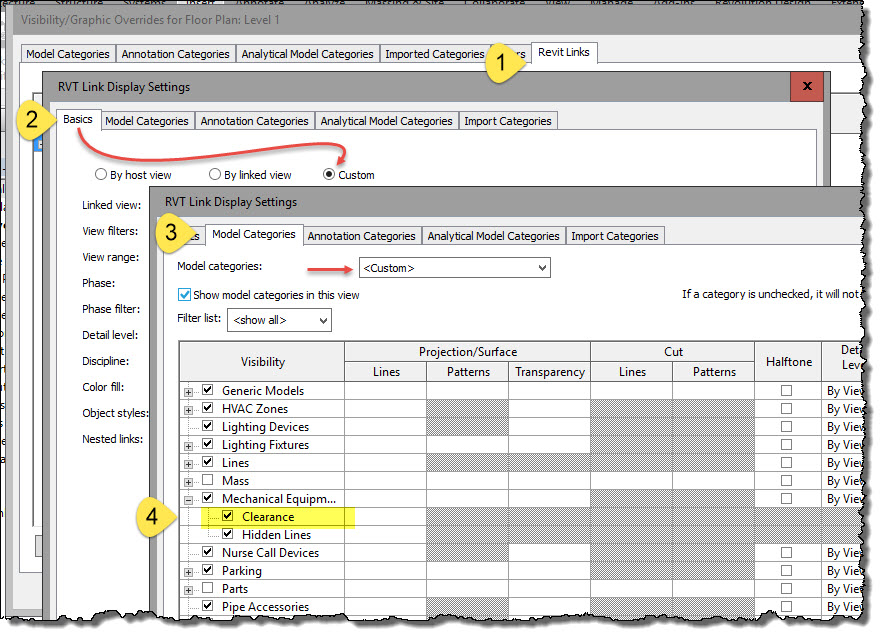882x636 pixels.
Task: Expand the Mass category
Action: pyautogui.click(x=188, y=482)
